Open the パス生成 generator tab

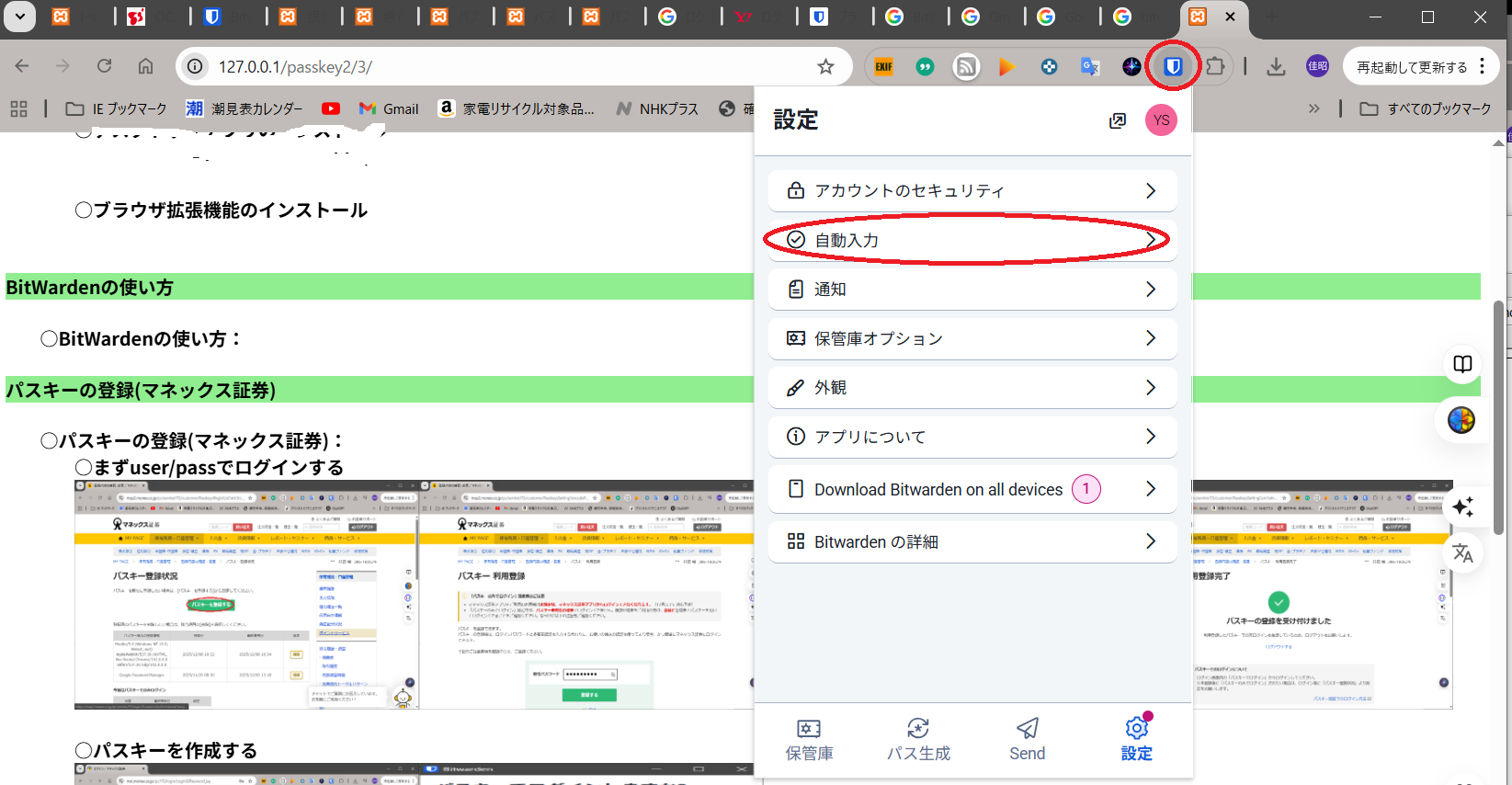[917, 739]
